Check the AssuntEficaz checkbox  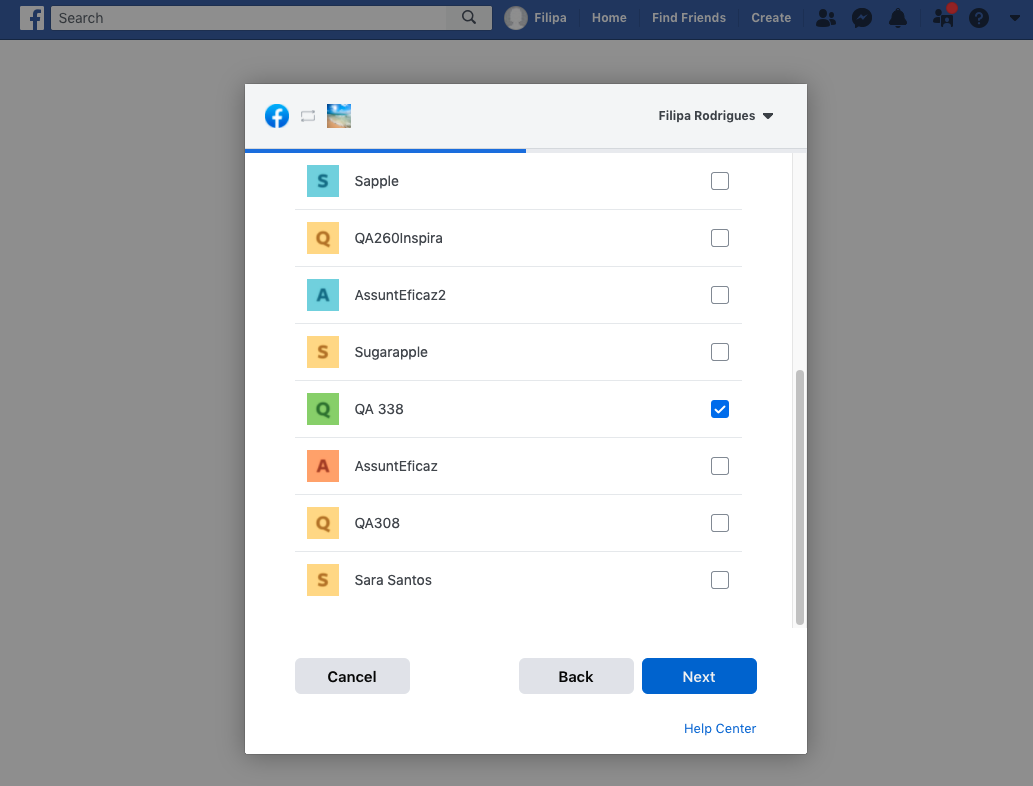pyautogui.click(x=720, y=466)
